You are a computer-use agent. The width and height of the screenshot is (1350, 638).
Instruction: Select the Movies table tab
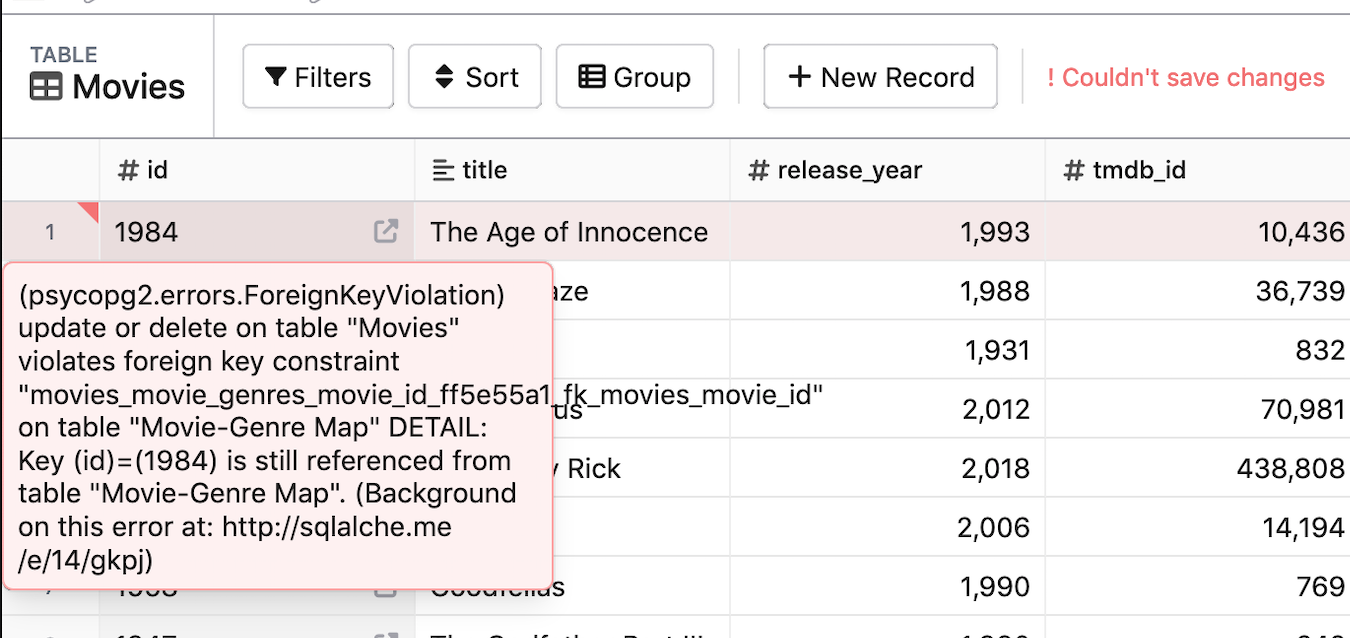[x=110, y=87]
